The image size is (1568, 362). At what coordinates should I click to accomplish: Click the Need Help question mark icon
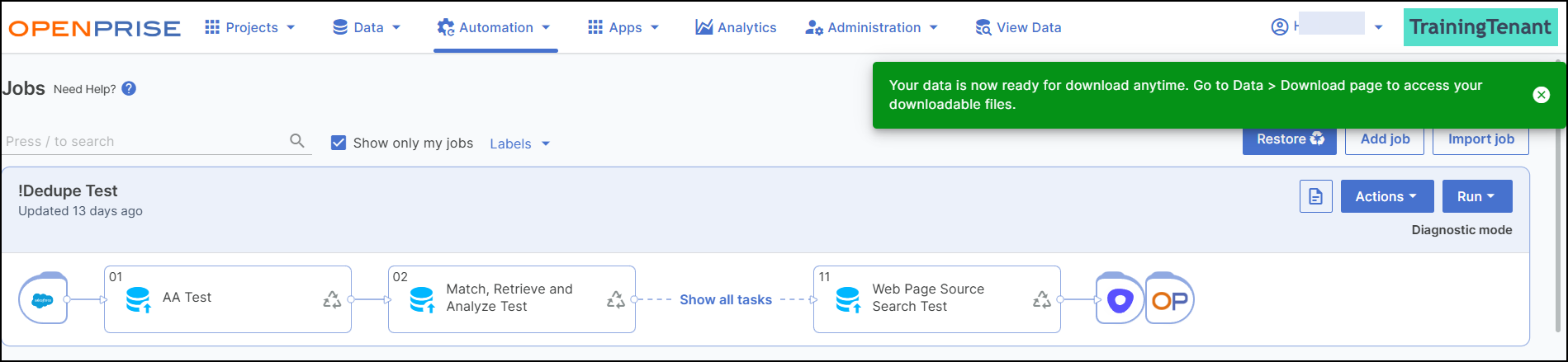point(129,89)
